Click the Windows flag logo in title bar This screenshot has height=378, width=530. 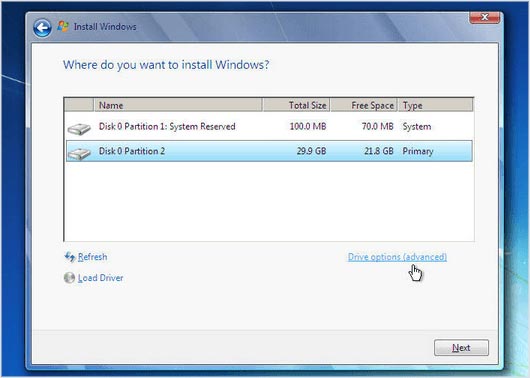[63, 26]
